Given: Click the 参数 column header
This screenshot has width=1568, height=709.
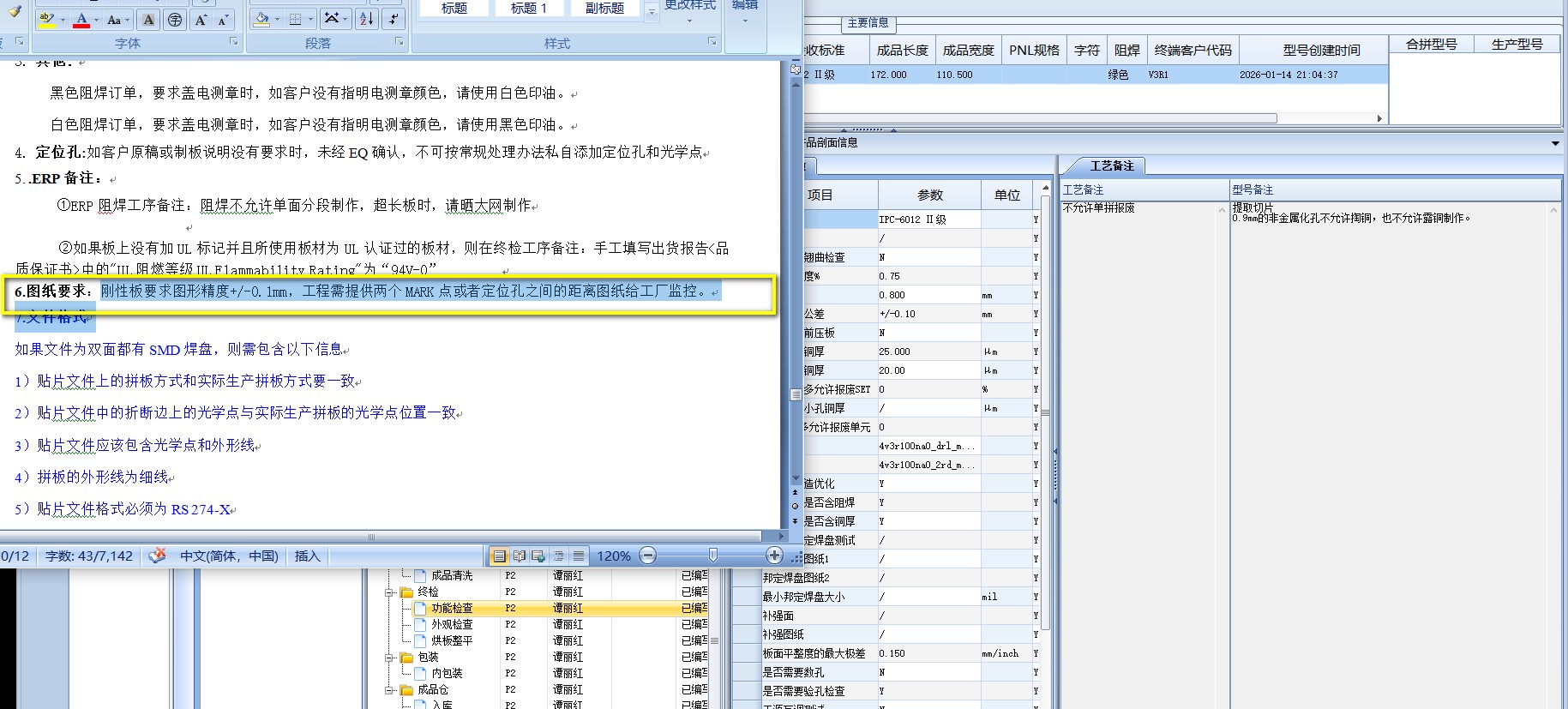Looking at the screenshot, I should 930,195.
